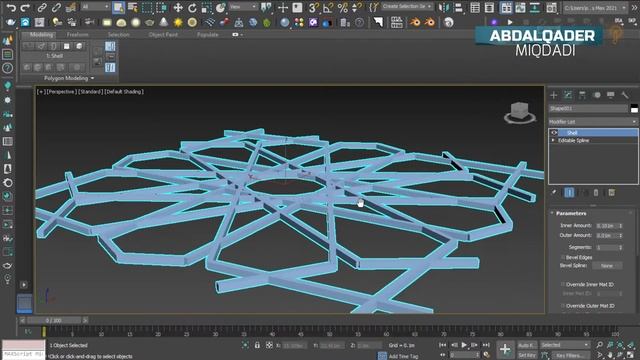Open Select by Name dialog

click(x=133, y=7)
